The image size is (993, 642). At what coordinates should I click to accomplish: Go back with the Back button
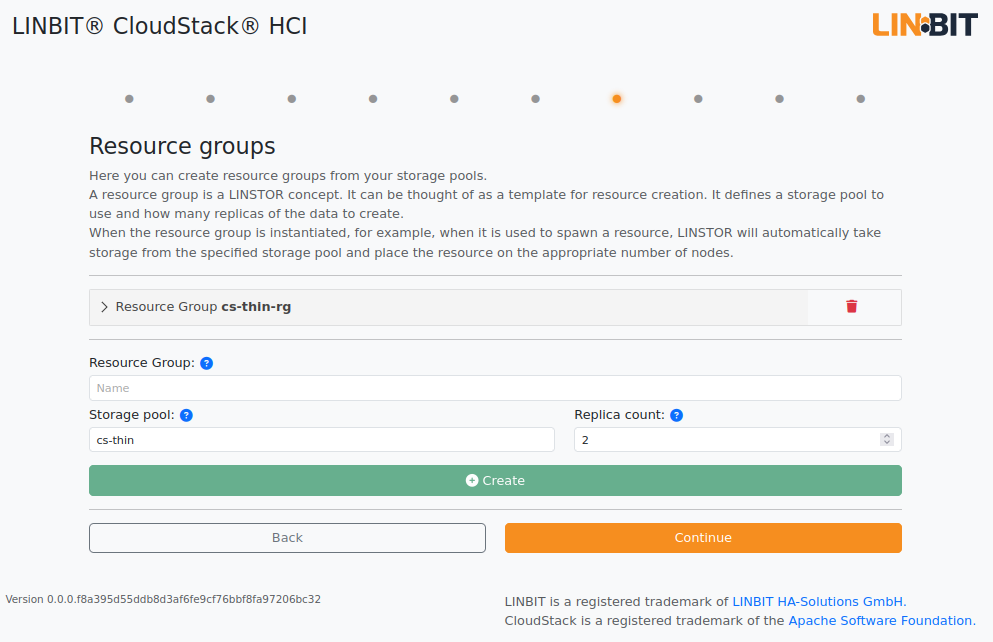point(288,538)
